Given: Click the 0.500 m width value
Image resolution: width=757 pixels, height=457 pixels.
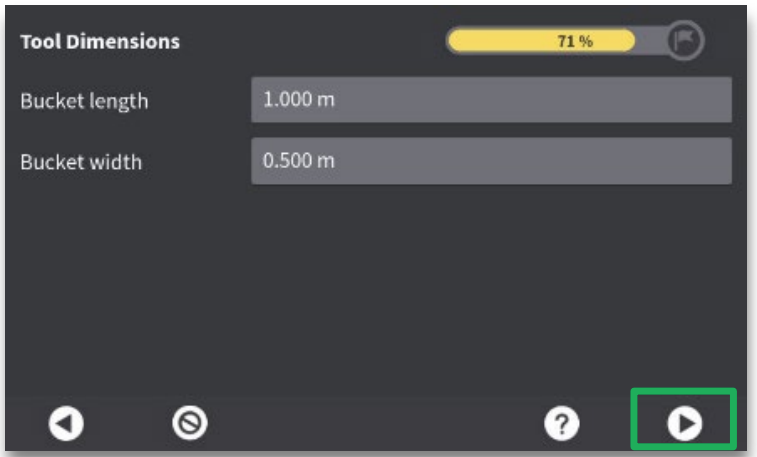Looking at the screenshot, I should pyautogui.click(x=299, y=161).
